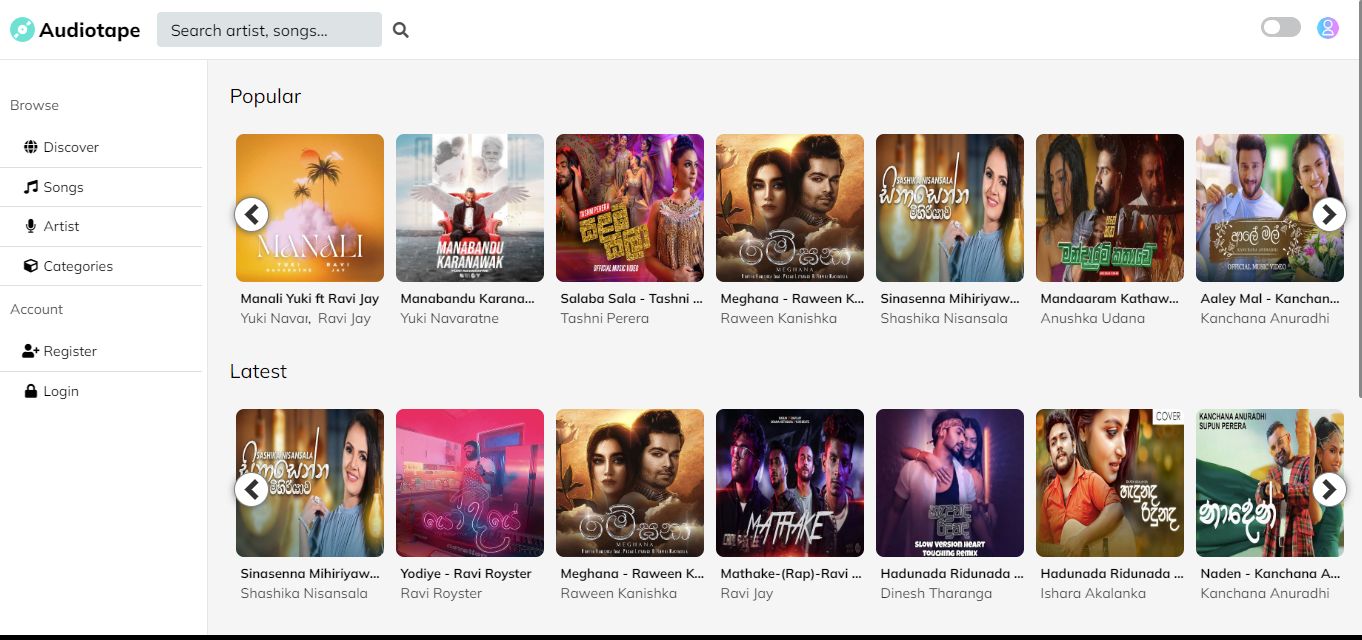Image resolution: width=1362 pixels, height=640 pixels.
Task: Focus the Search artist, songs field
Action: tap(269, 30)
